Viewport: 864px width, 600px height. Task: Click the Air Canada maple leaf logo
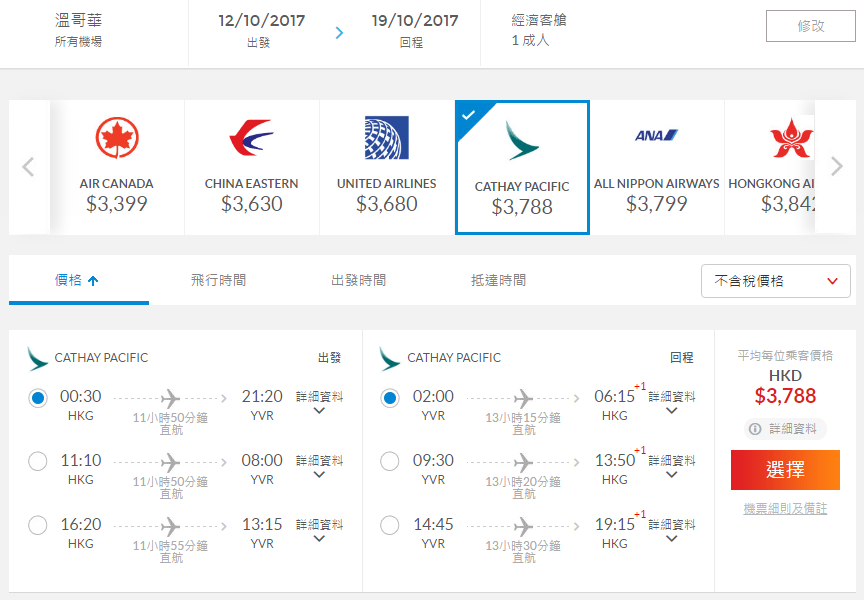point(117,138)
